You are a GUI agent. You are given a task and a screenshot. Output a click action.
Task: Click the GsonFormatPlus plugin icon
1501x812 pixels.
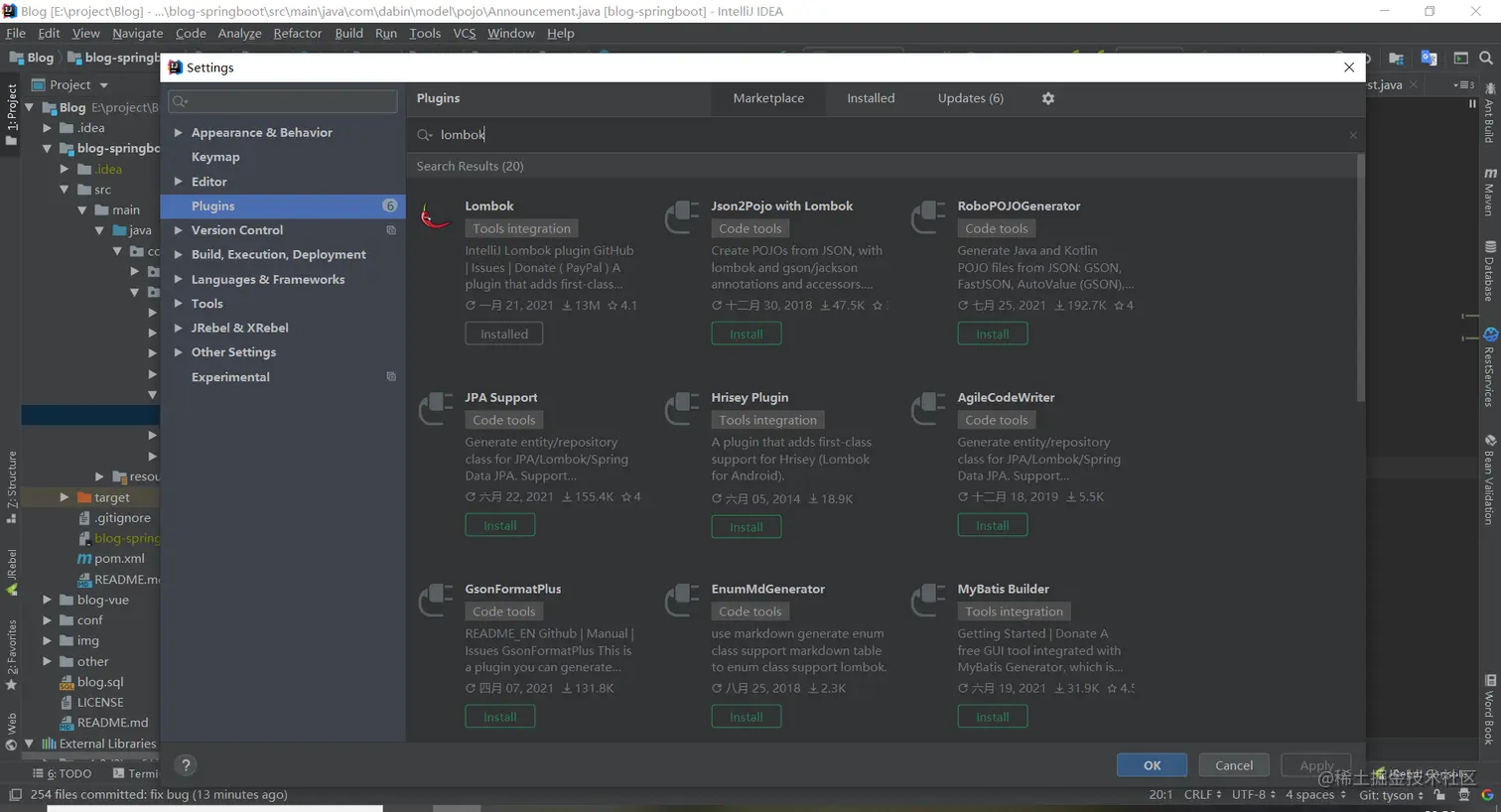(x=435, y=599)
